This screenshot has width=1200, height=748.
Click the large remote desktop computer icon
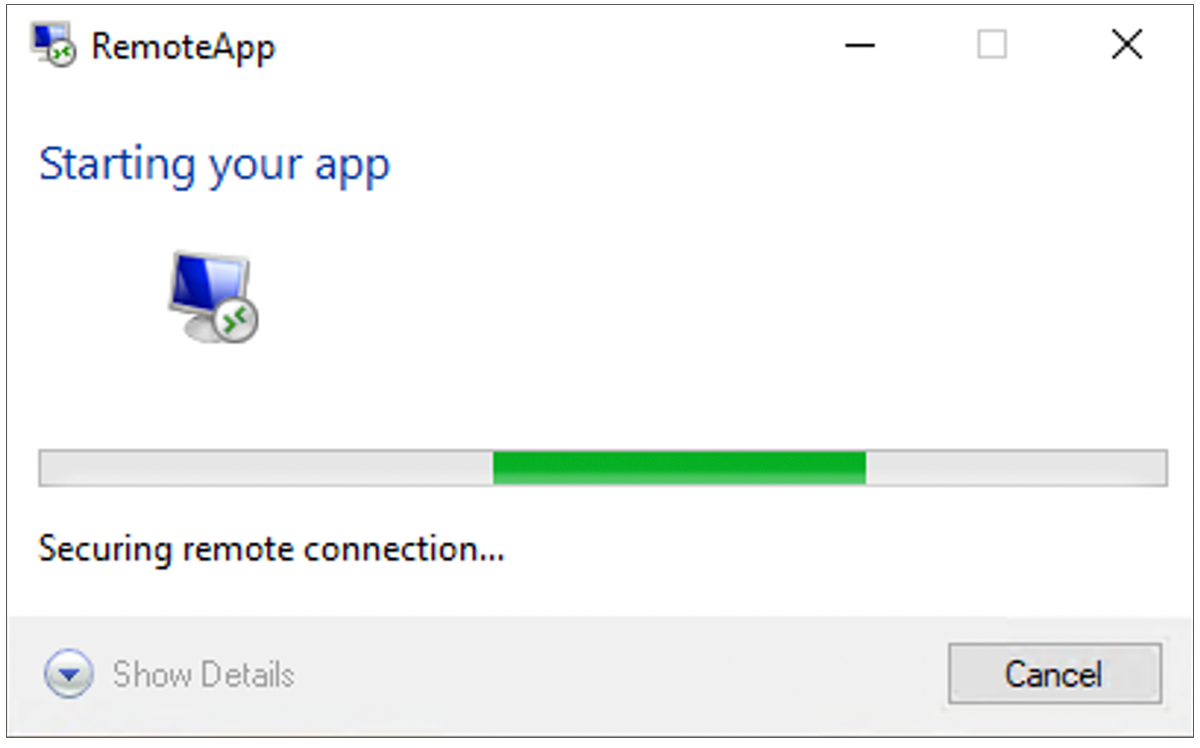[x=213, y=298]
